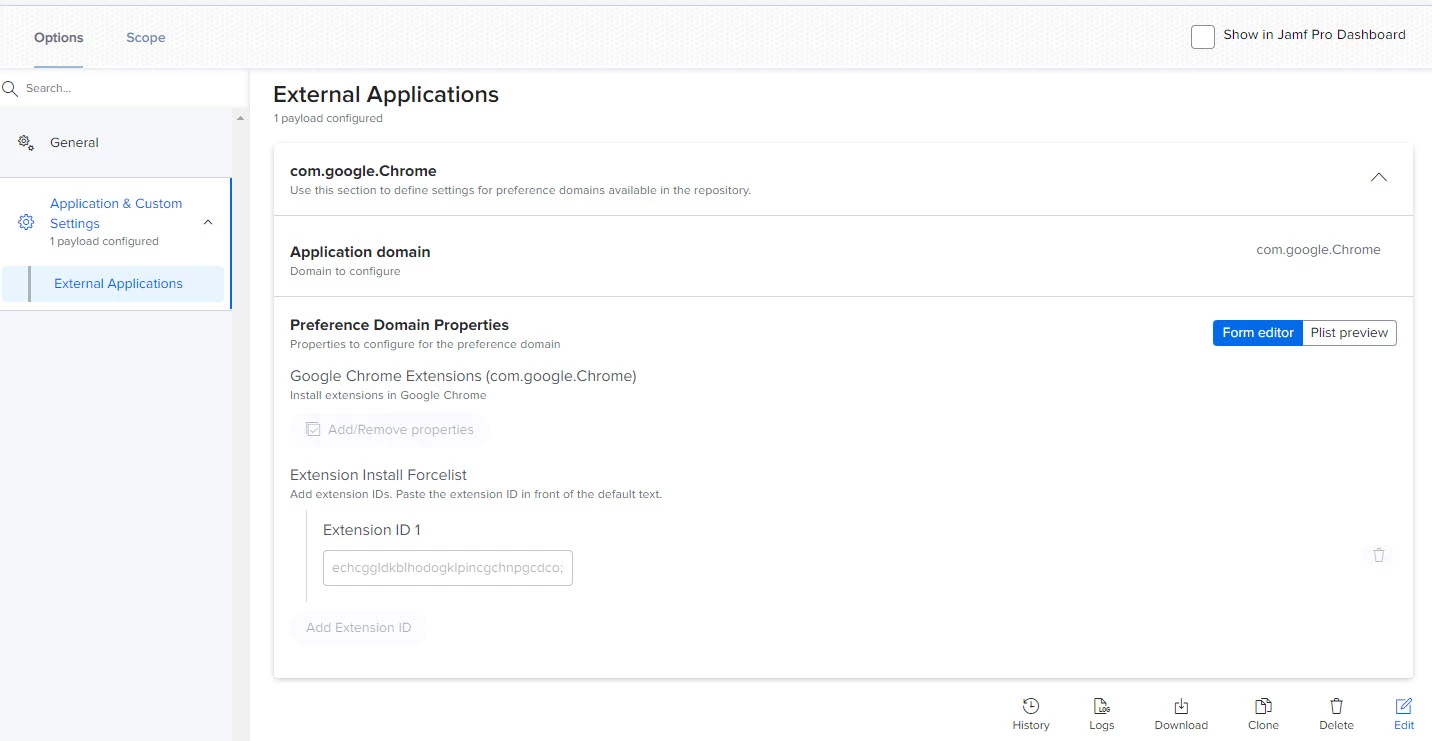Click the com.google.Chrome domain value
Image resolution: width=1432 pixels, height=741 pixels.
[x=1318, y=250]
